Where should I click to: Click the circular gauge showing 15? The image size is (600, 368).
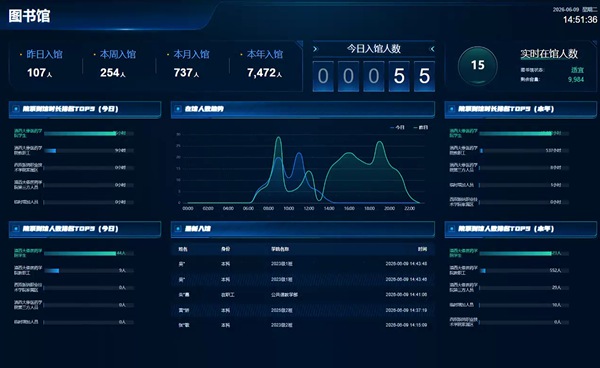478,65
